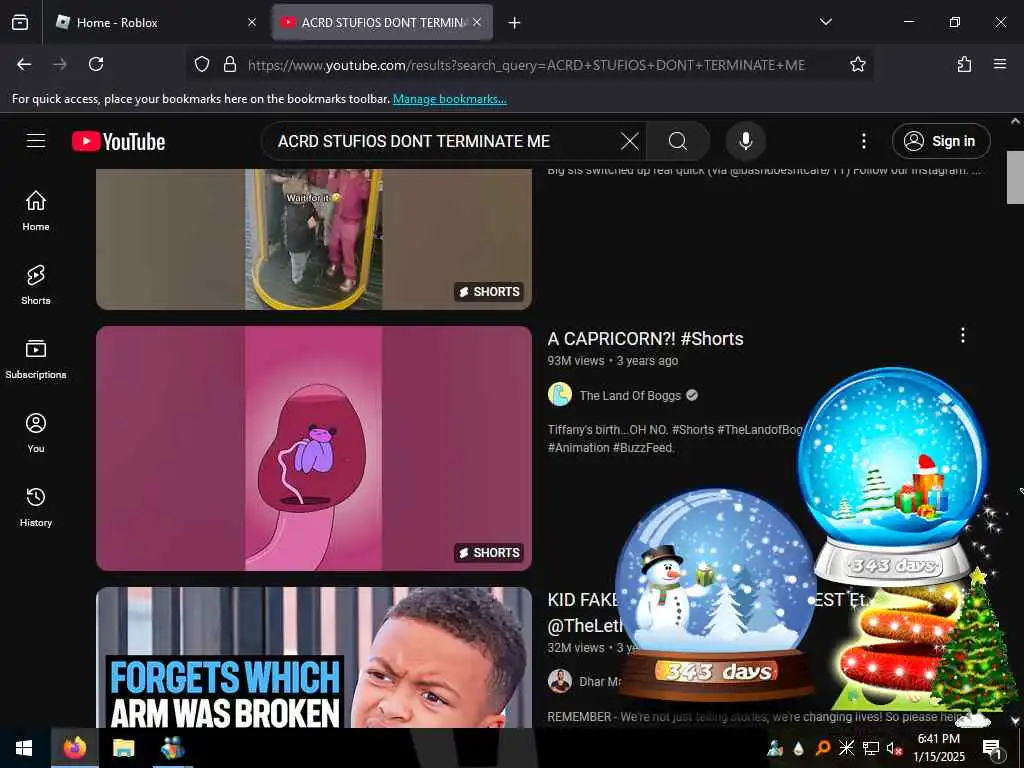Play the Wait for it Shorts thumbnail
Screen dimensions: 1024x768
pyautogui.click(x=314, y=239)
